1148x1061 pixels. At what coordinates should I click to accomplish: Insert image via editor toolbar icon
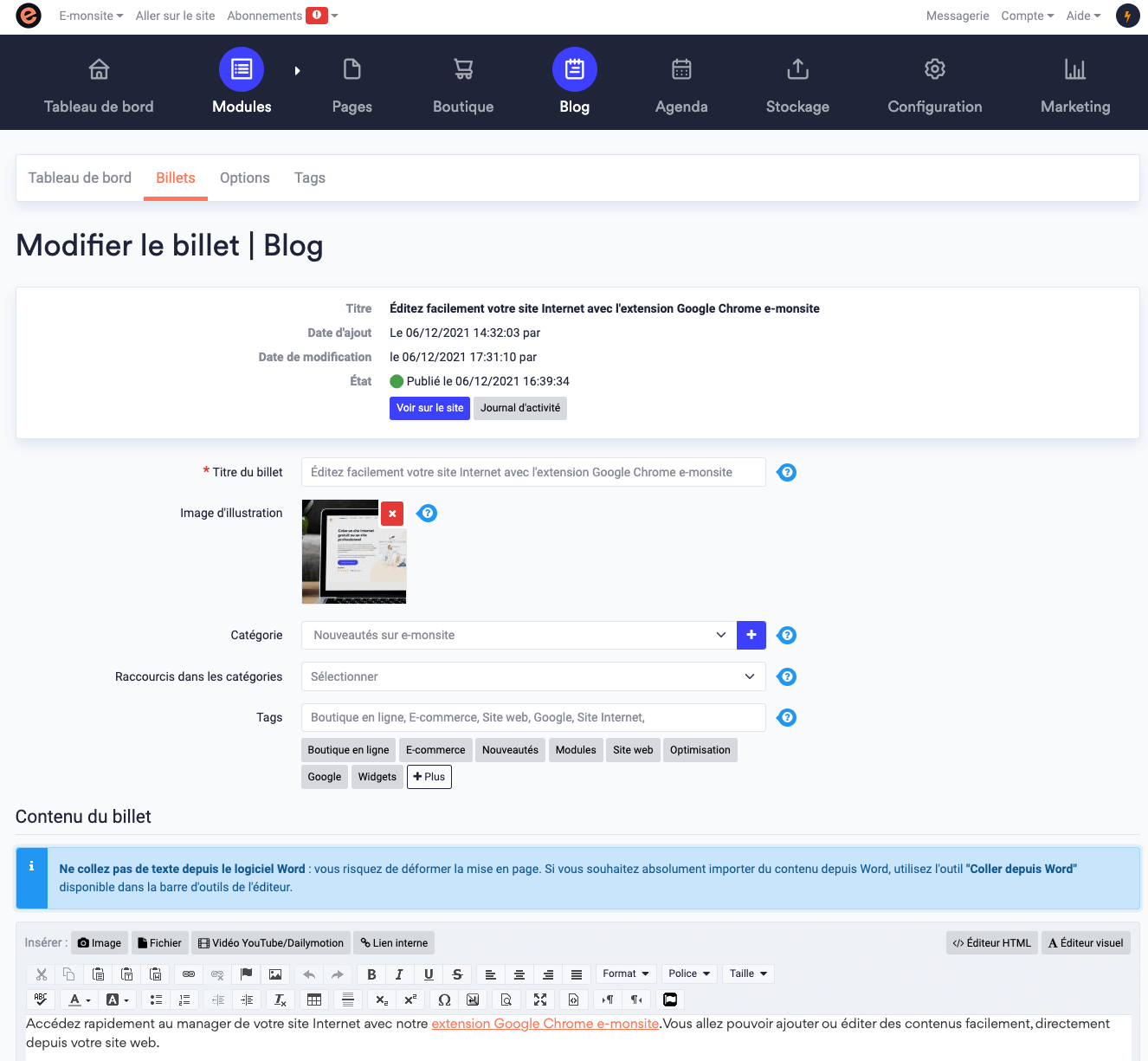point(275,974)
